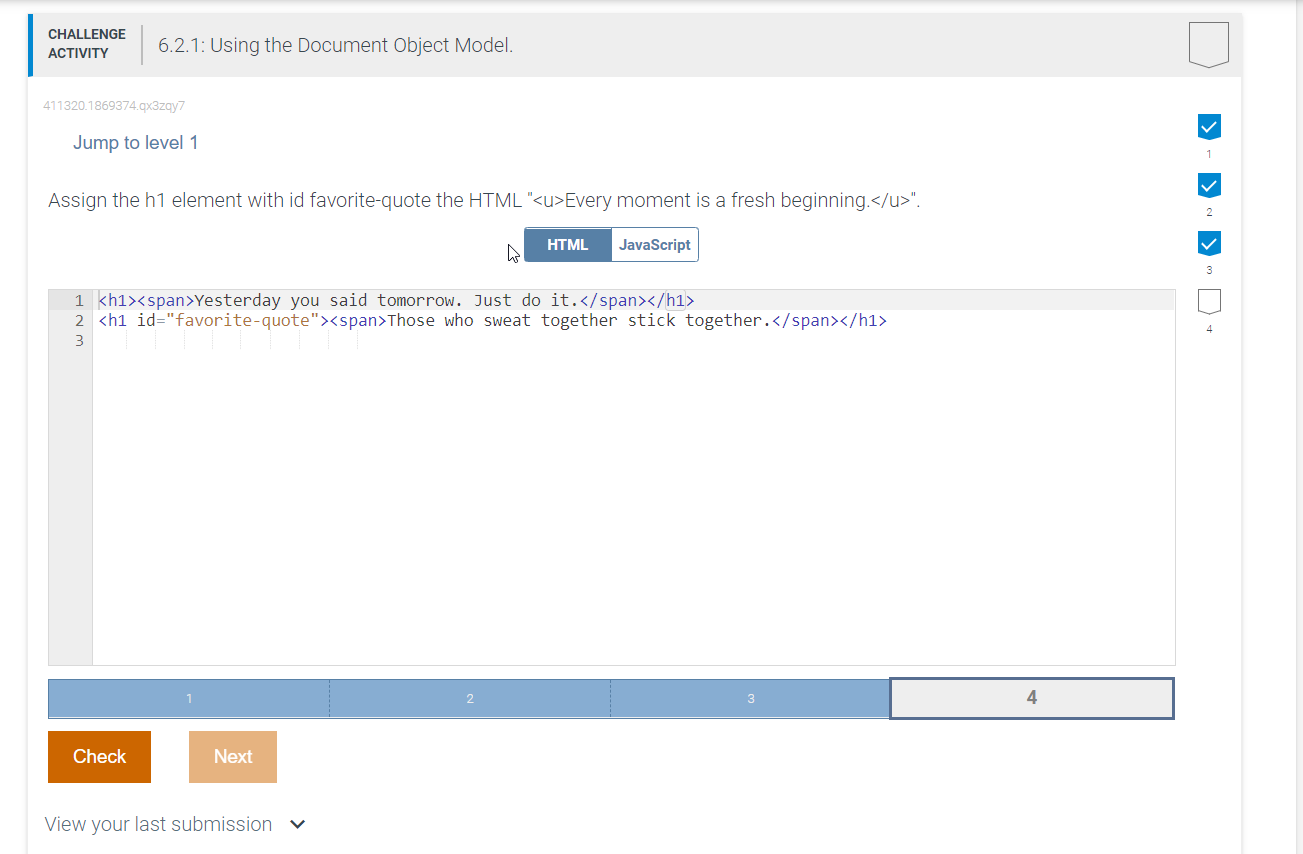Select the completed level 1 checkmark icon

(x=1209, y=126)
